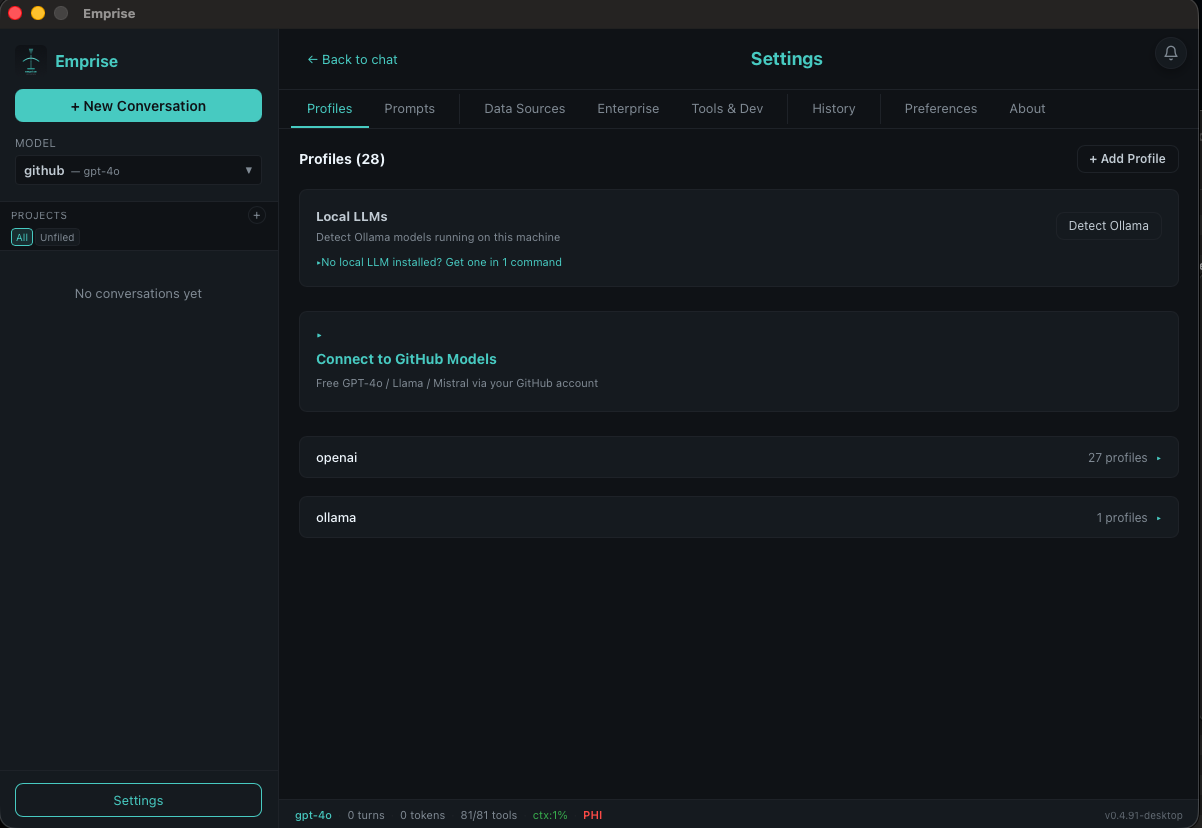Viewport: 1202px width, 828px height.
Task: Expand 'No local LLM installed?' hint
Action: [x=439, y=262]
